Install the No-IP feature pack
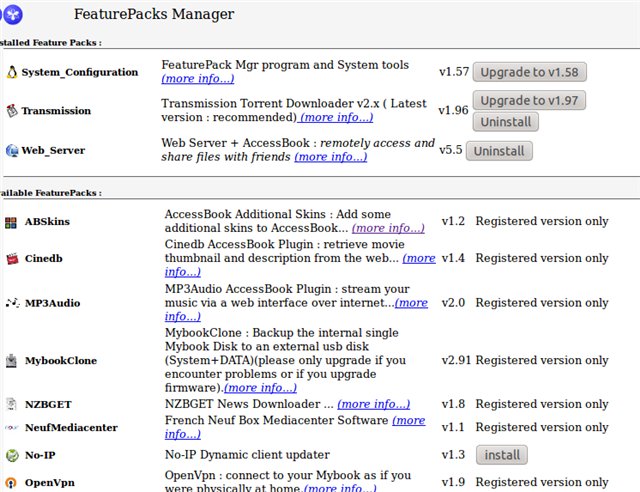Screen dimensions: 640x492 [x=502, y=455]
